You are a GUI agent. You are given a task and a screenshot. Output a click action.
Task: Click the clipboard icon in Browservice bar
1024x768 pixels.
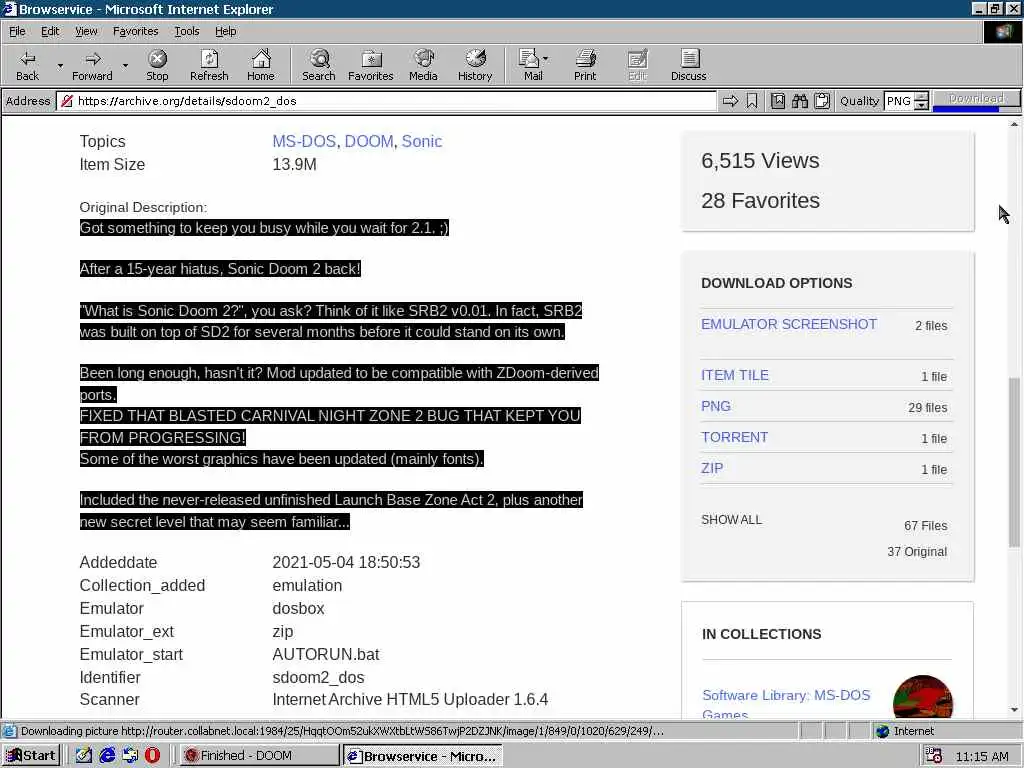(x=822, y=101)
